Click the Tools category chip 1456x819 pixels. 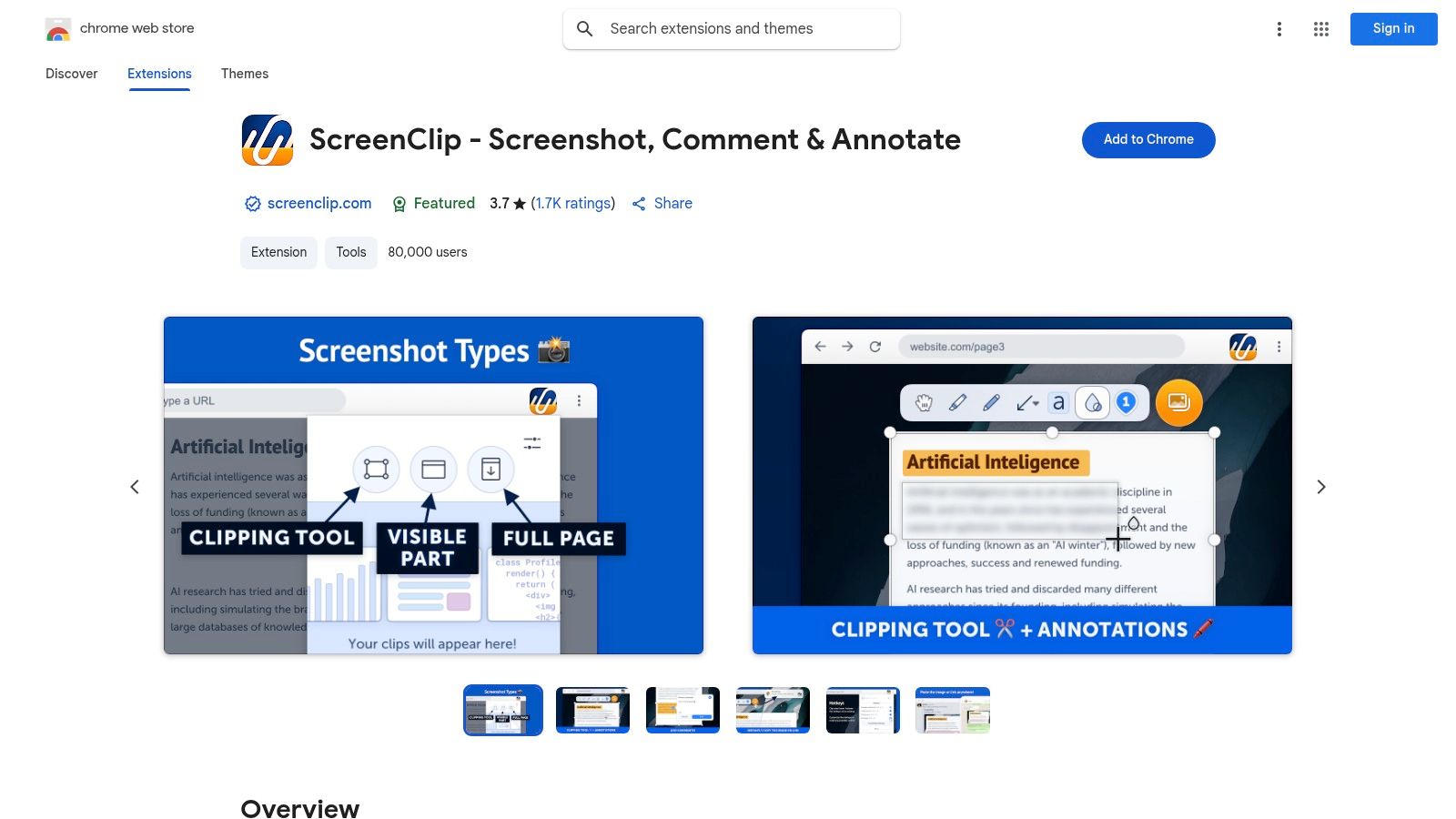pos(350,252)
